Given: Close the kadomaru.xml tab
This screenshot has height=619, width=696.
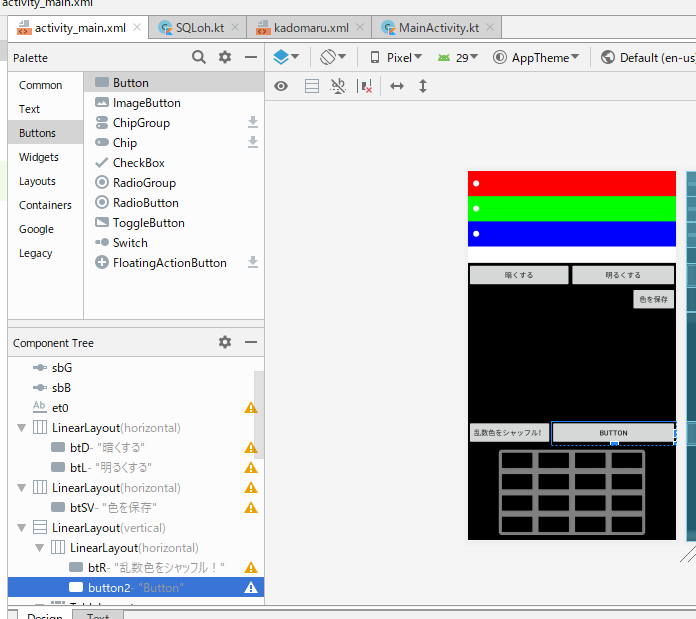Looking at the screenshot, I should click(x=360, y=27).
